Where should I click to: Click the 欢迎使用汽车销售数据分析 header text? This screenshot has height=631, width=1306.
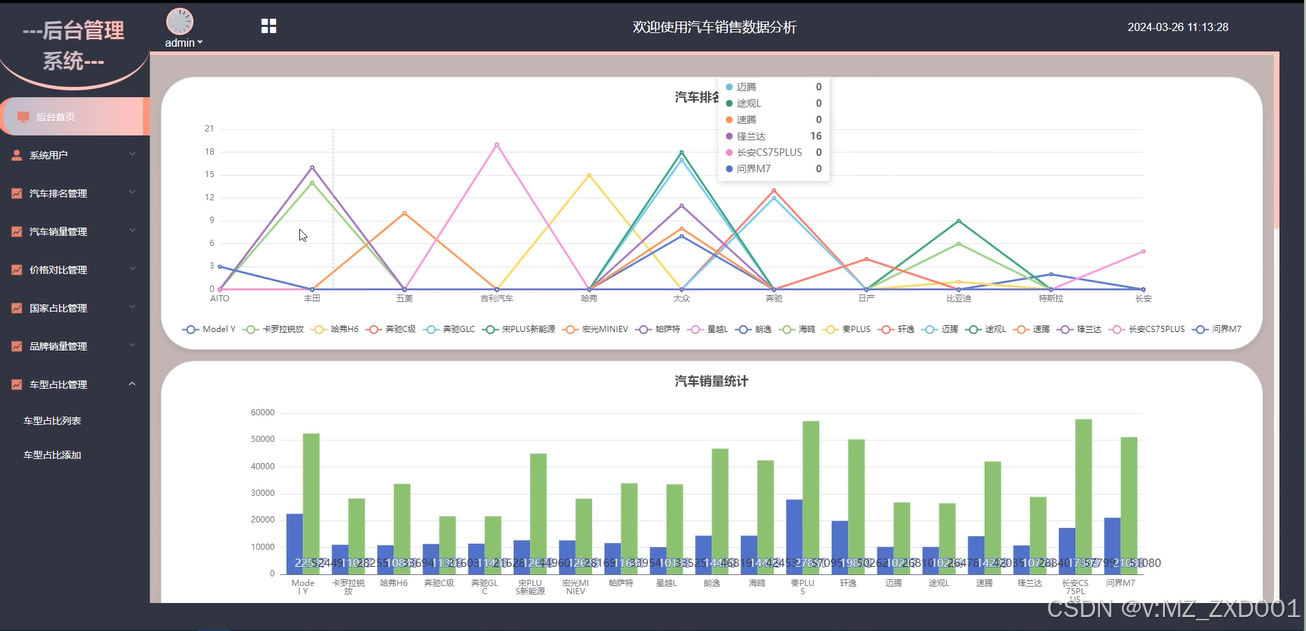(x=715, y=27)
